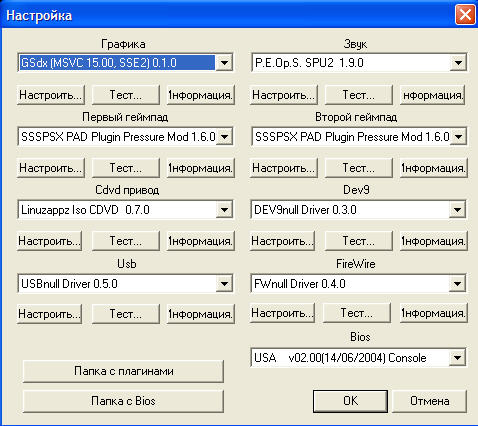Image resolution: width=478 pixels, height=426 pixels.
Task: Expand the FireWire driver dropdown
Action: tap(457, 284)
